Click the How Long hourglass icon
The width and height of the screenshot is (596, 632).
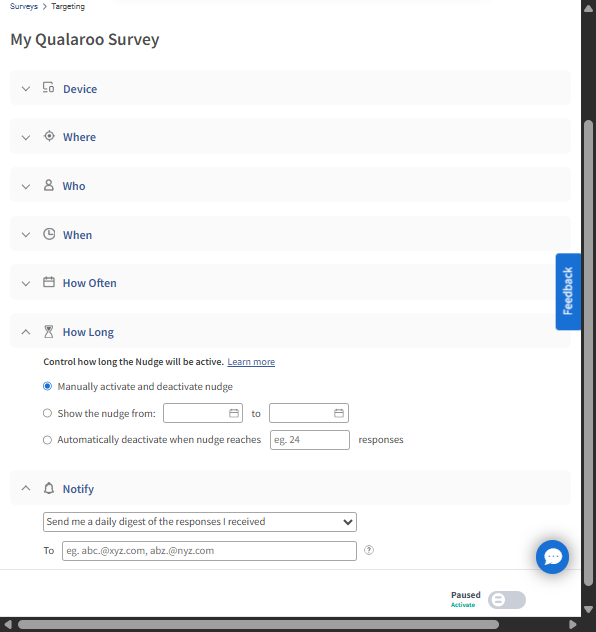[48, 332]
